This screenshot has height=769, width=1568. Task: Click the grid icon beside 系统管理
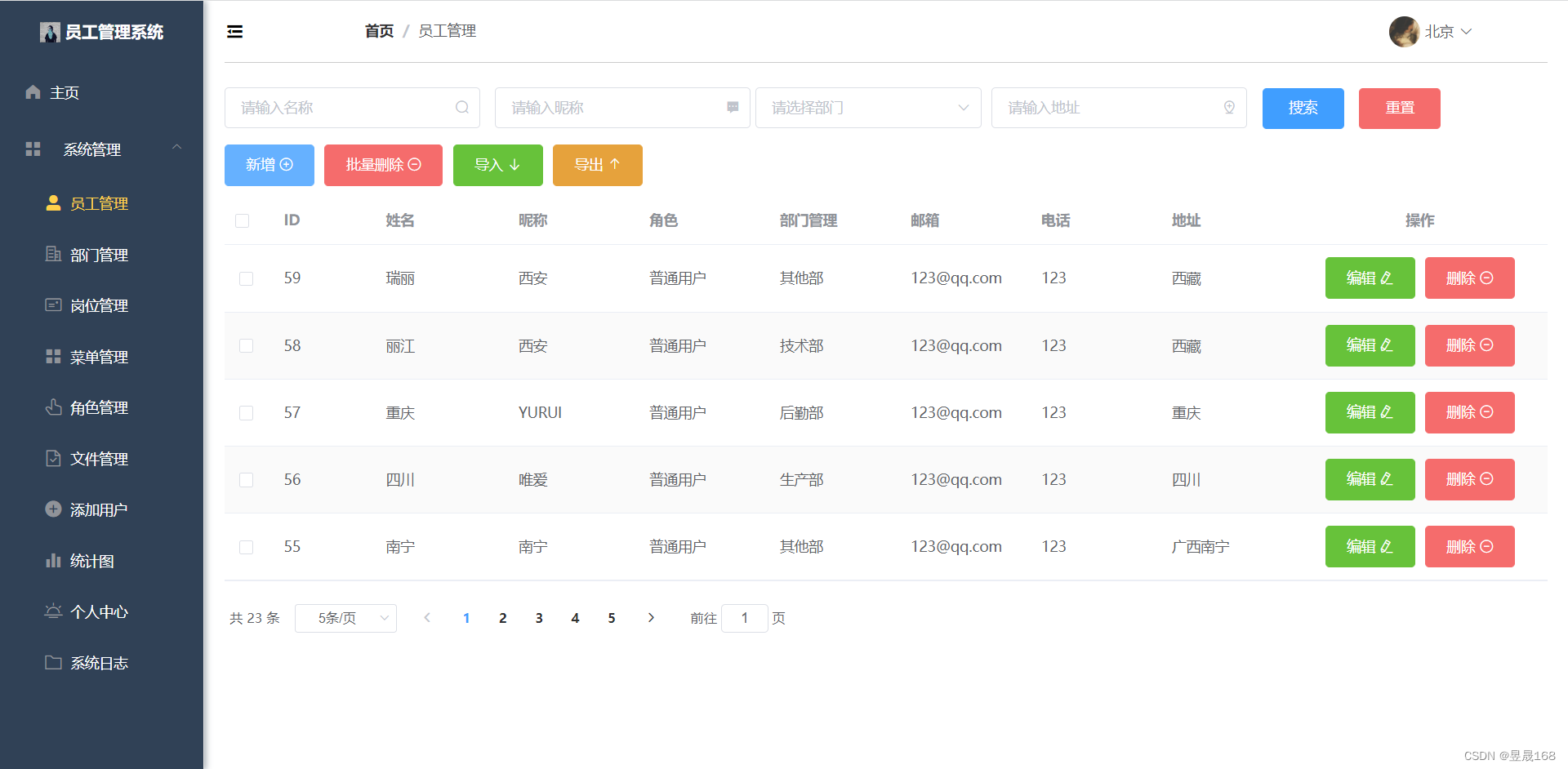[33, 149]
